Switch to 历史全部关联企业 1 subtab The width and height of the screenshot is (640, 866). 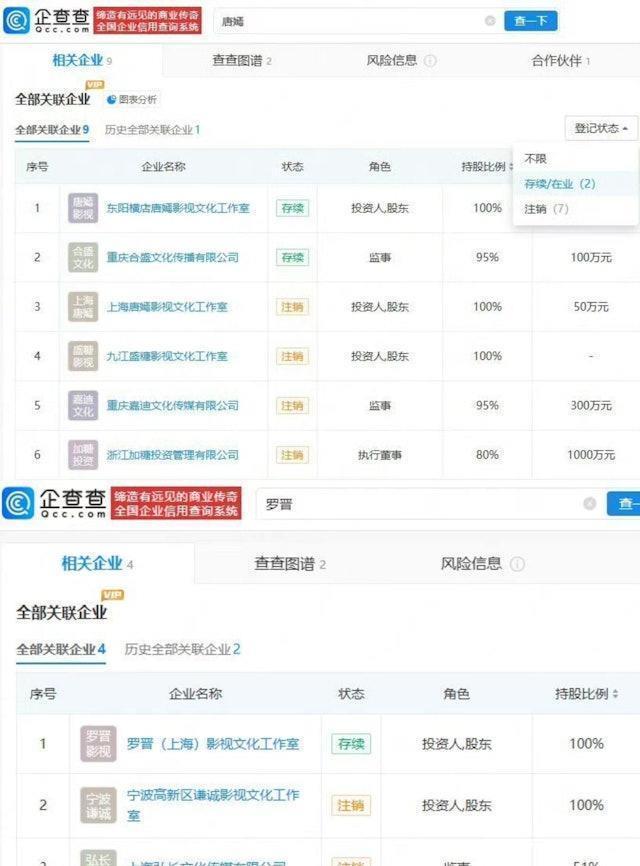(152, 130)
